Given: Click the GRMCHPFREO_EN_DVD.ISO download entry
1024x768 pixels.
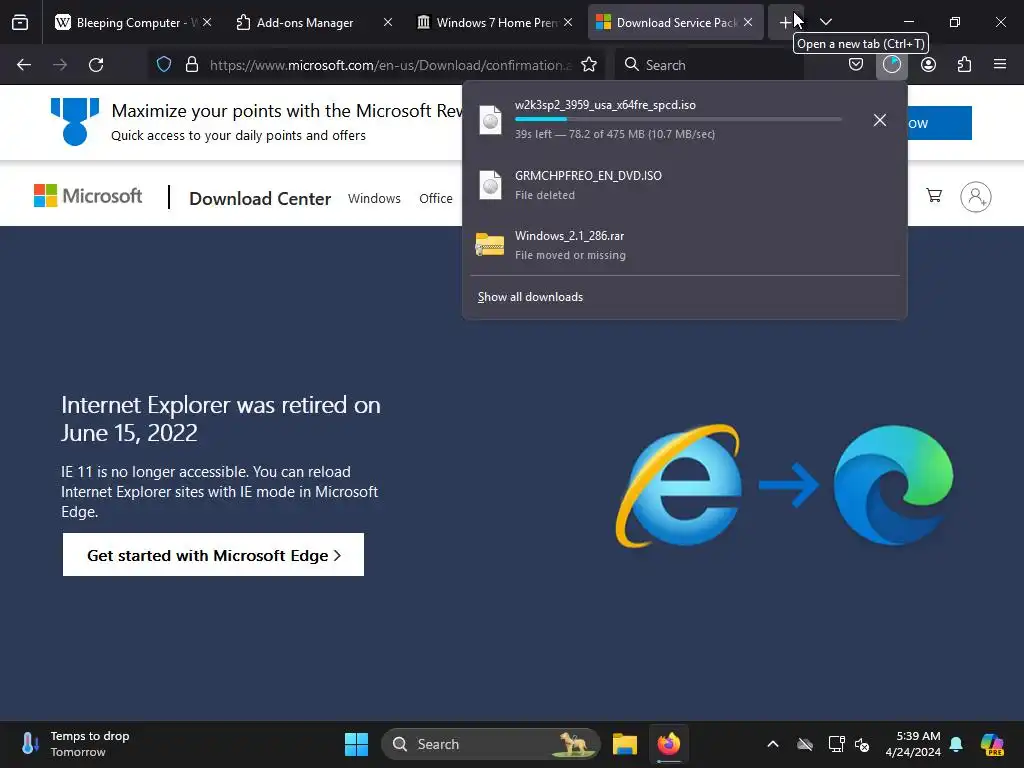Looking at the screenshot, I should click(684, 185).
